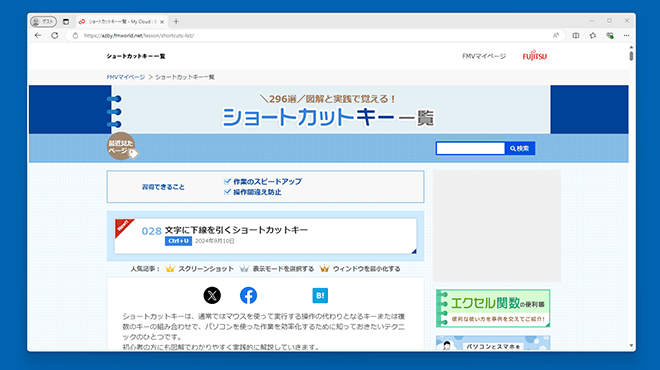Screen dimensions: 660x370
Task: Maximize the browser window
Action: (609, 21)
